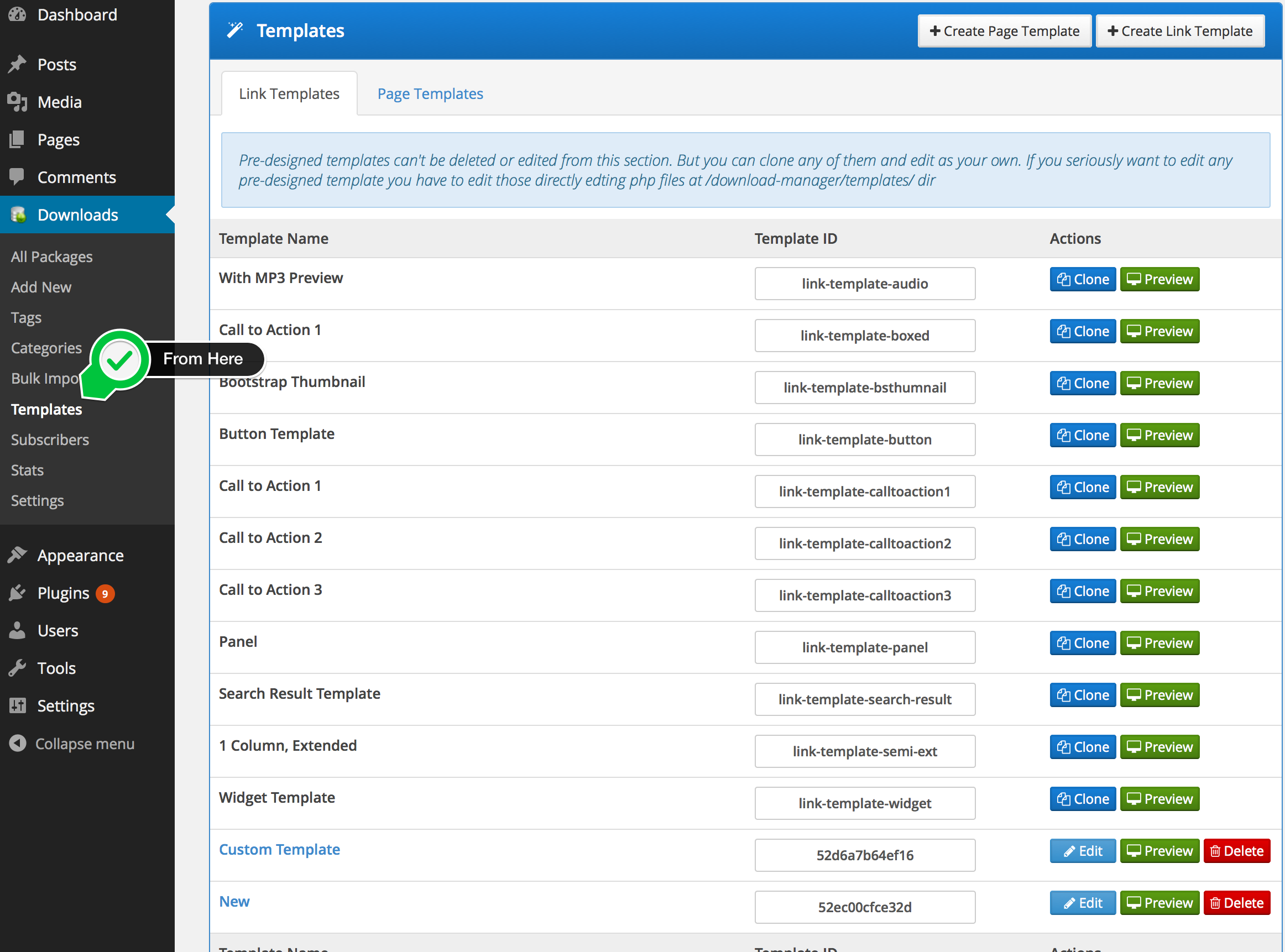Screen dimensions: 1285x952
Task: Click the Plugins plug icon
Action: (x=17, y=593)
